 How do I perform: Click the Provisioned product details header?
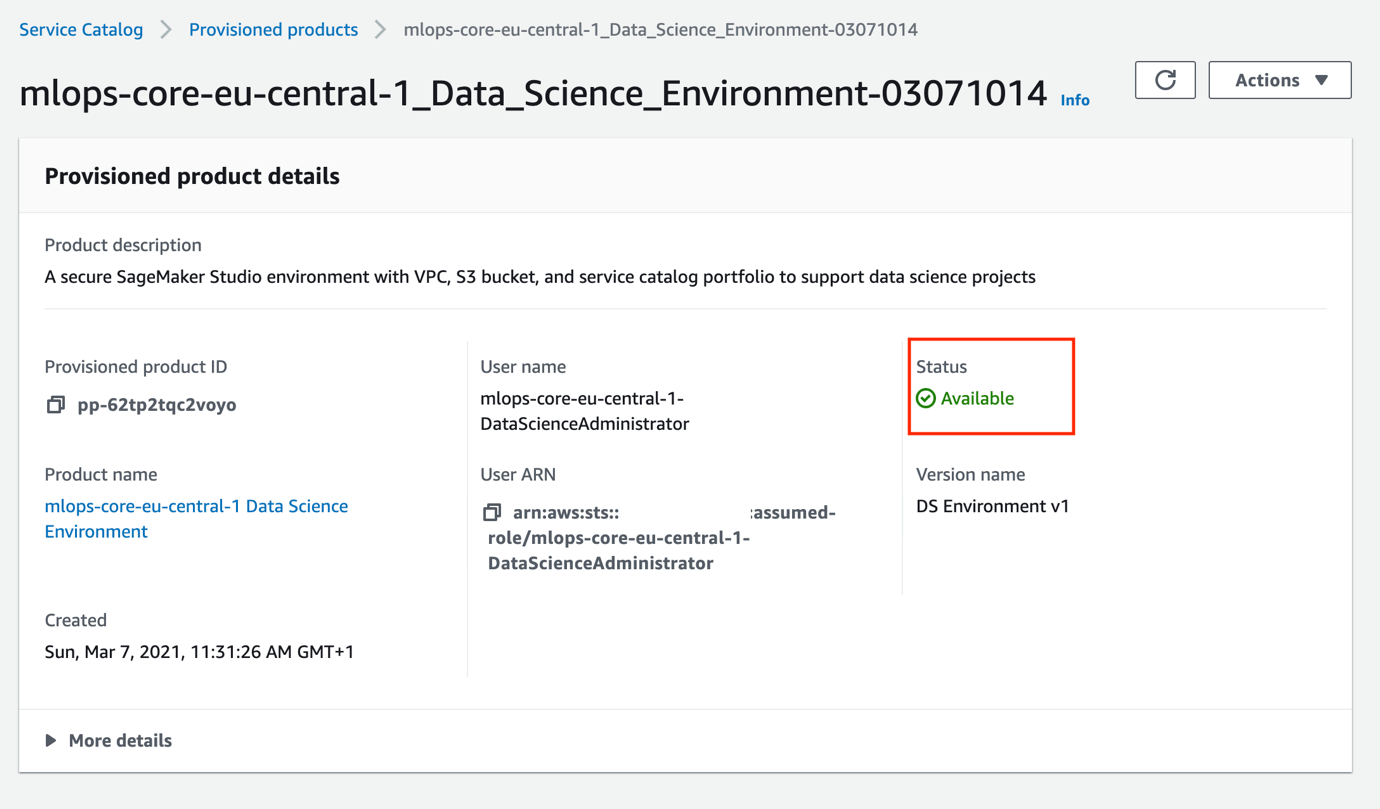coord(192,176)
